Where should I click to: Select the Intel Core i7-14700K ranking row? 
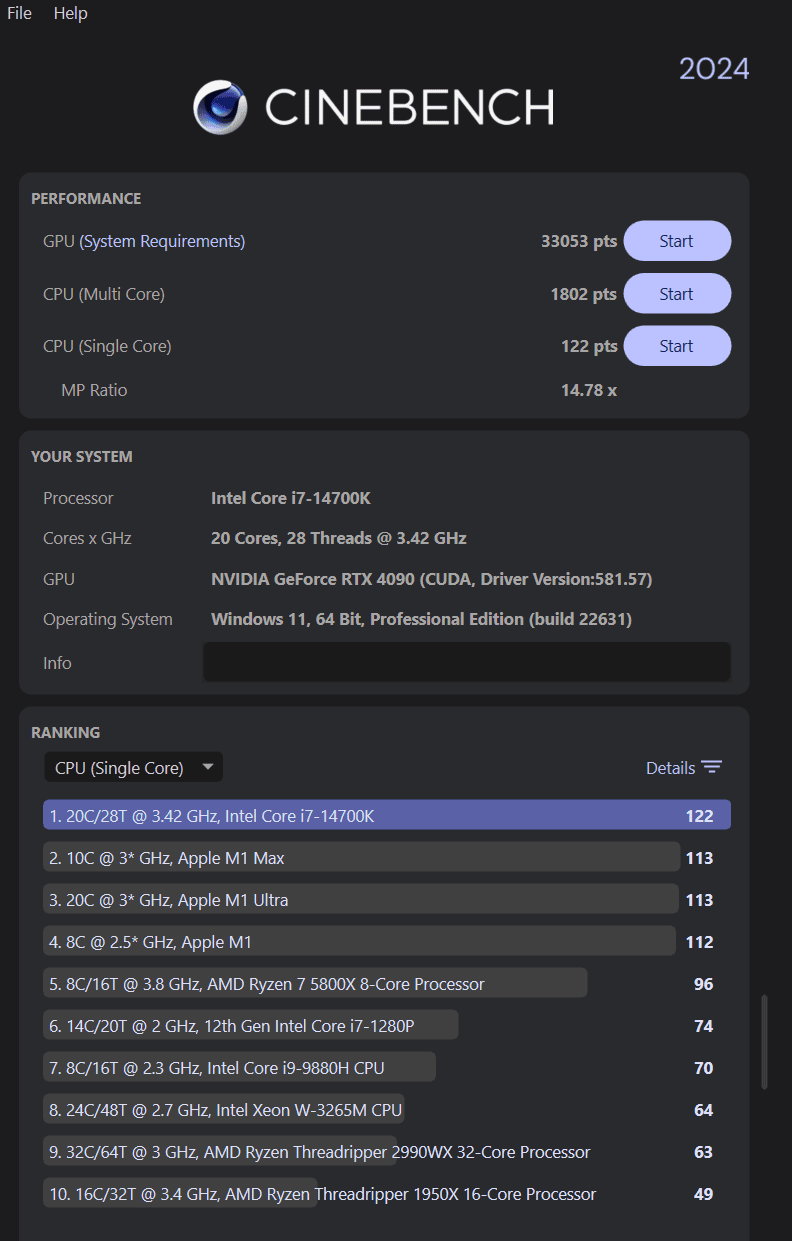[x=387, y=816]
